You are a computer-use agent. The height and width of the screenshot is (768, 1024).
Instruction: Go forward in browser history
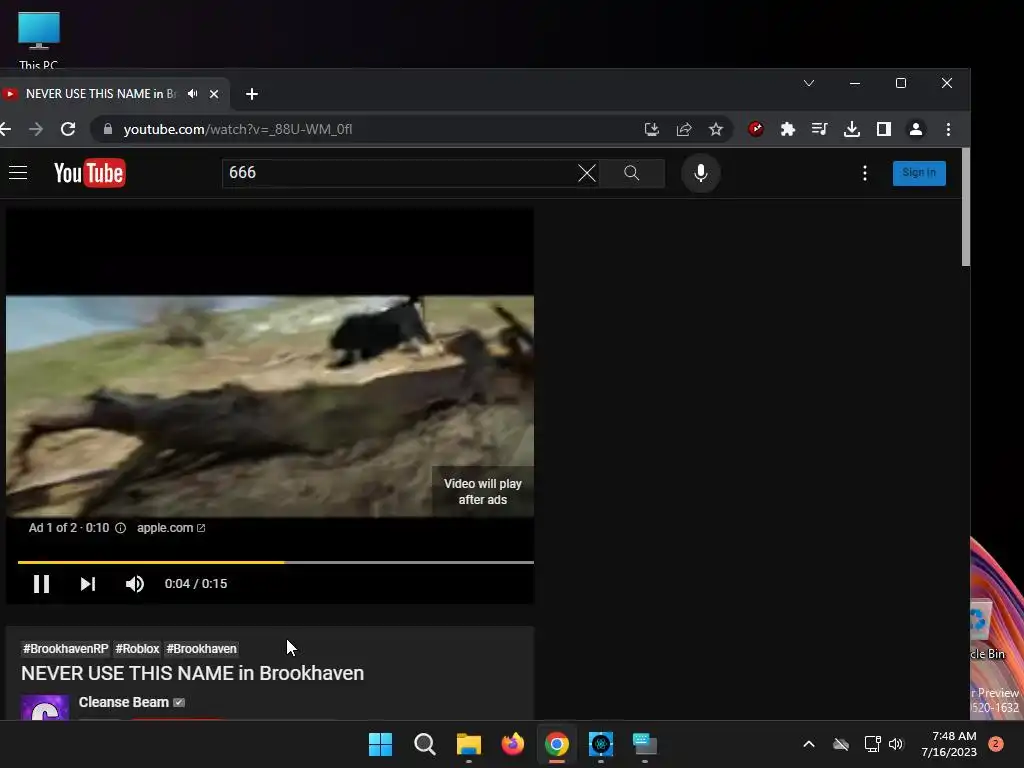[36, 129]
